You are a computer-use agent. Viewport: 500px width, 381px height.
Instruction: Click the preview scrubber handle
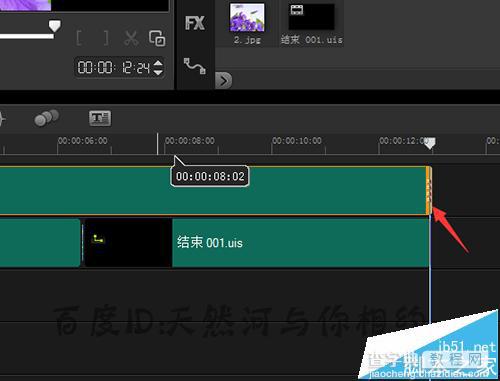[55, 26]
